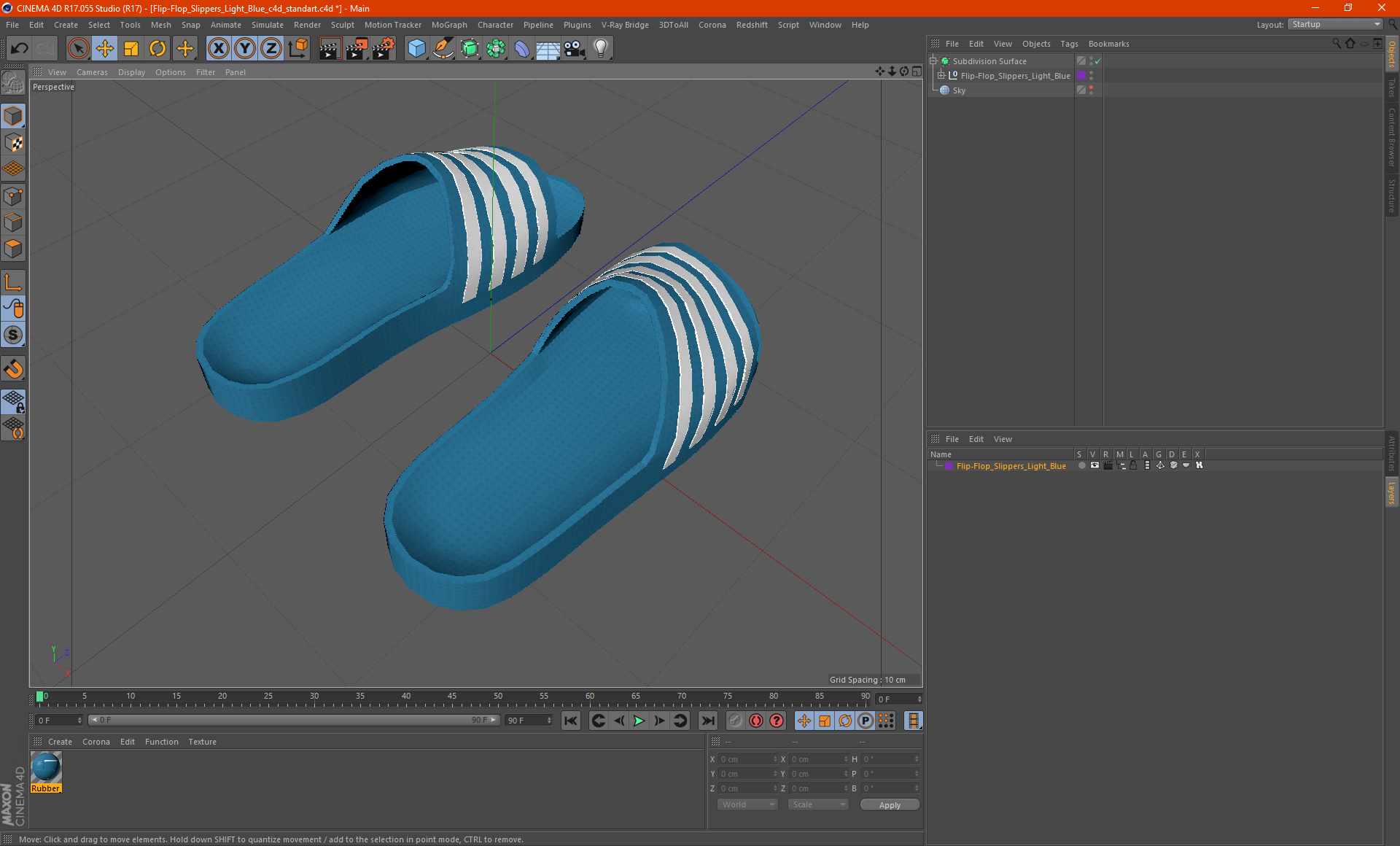The height and width of the screenshot is (846, 1400).
Task: Open the spline Pen tool
Action: pos(443,48)
